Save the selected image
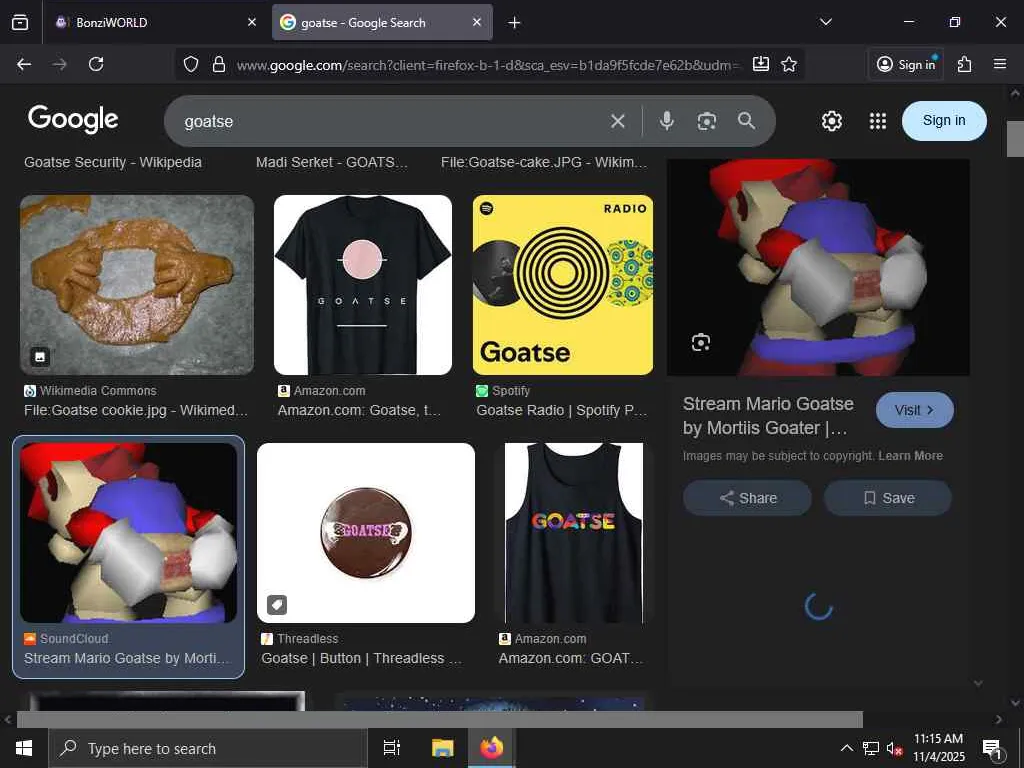Image resolution: width=1024 pixels, height=768 pixels. [888, 498]
